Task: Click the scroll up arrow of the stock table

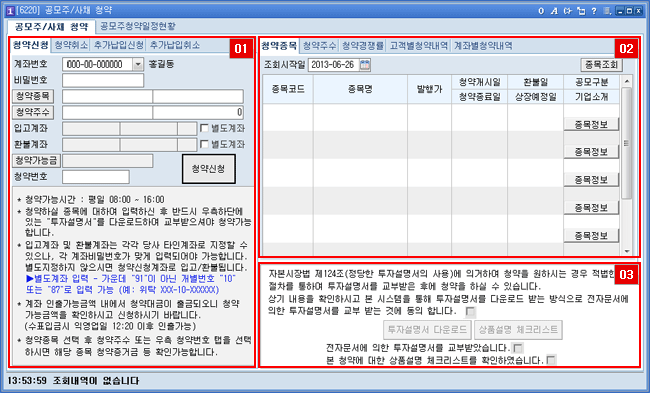Action: coord(626,81)
